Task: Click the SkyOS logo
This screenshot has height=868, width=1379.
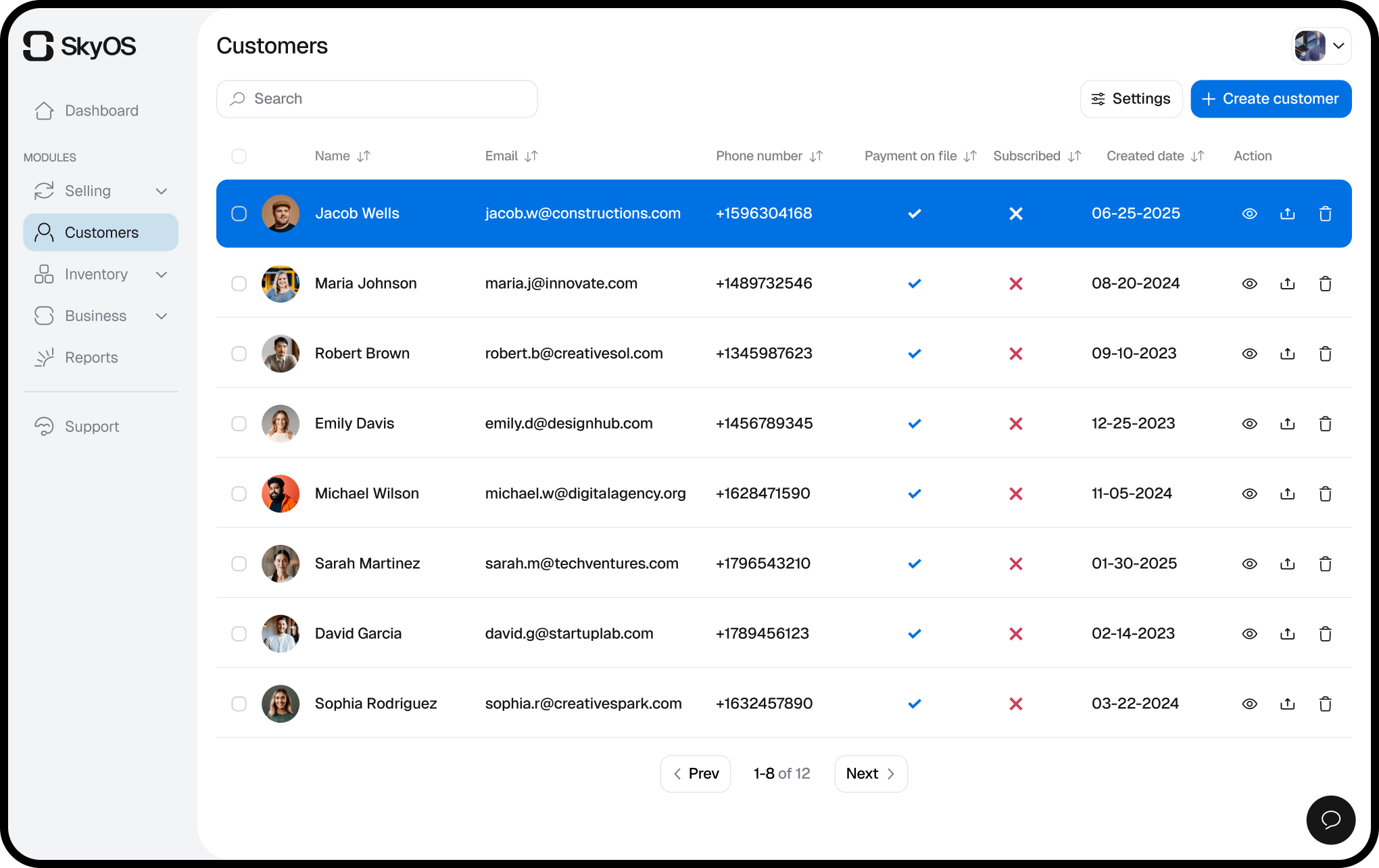Action: point(80,46)
